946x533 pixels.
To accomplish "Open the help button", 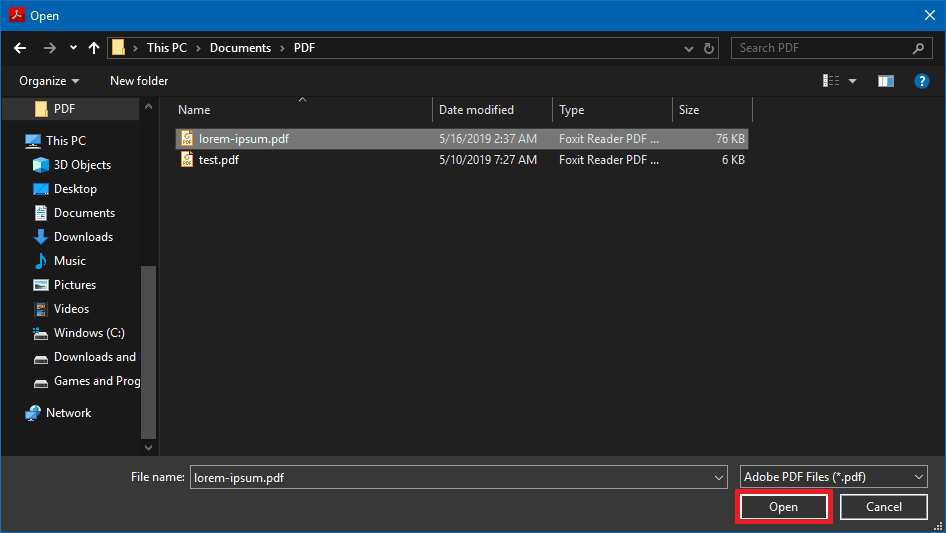I will point(921,81).
